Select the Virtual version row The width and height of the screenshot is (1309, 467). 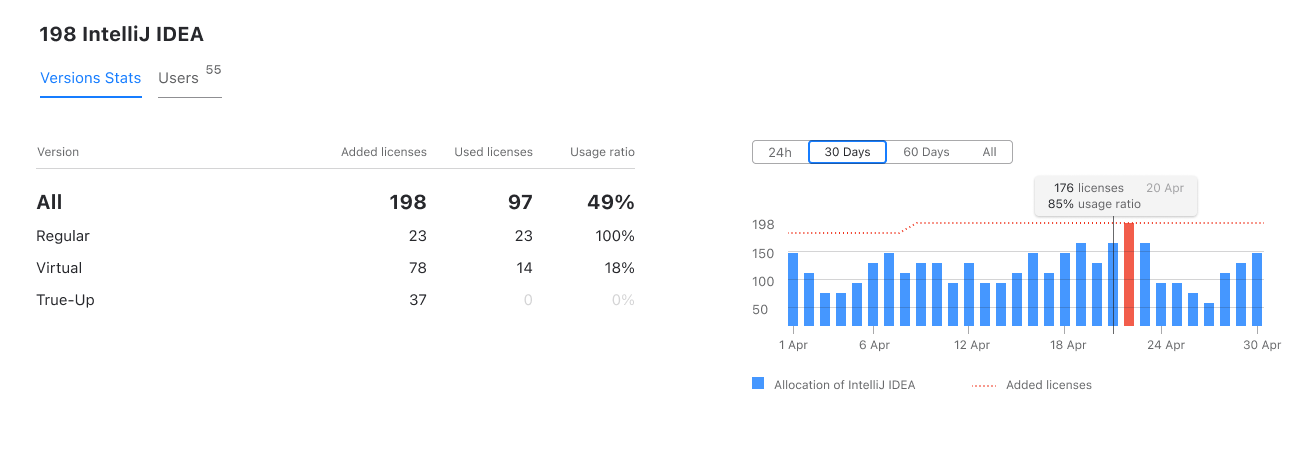(335, 268)
